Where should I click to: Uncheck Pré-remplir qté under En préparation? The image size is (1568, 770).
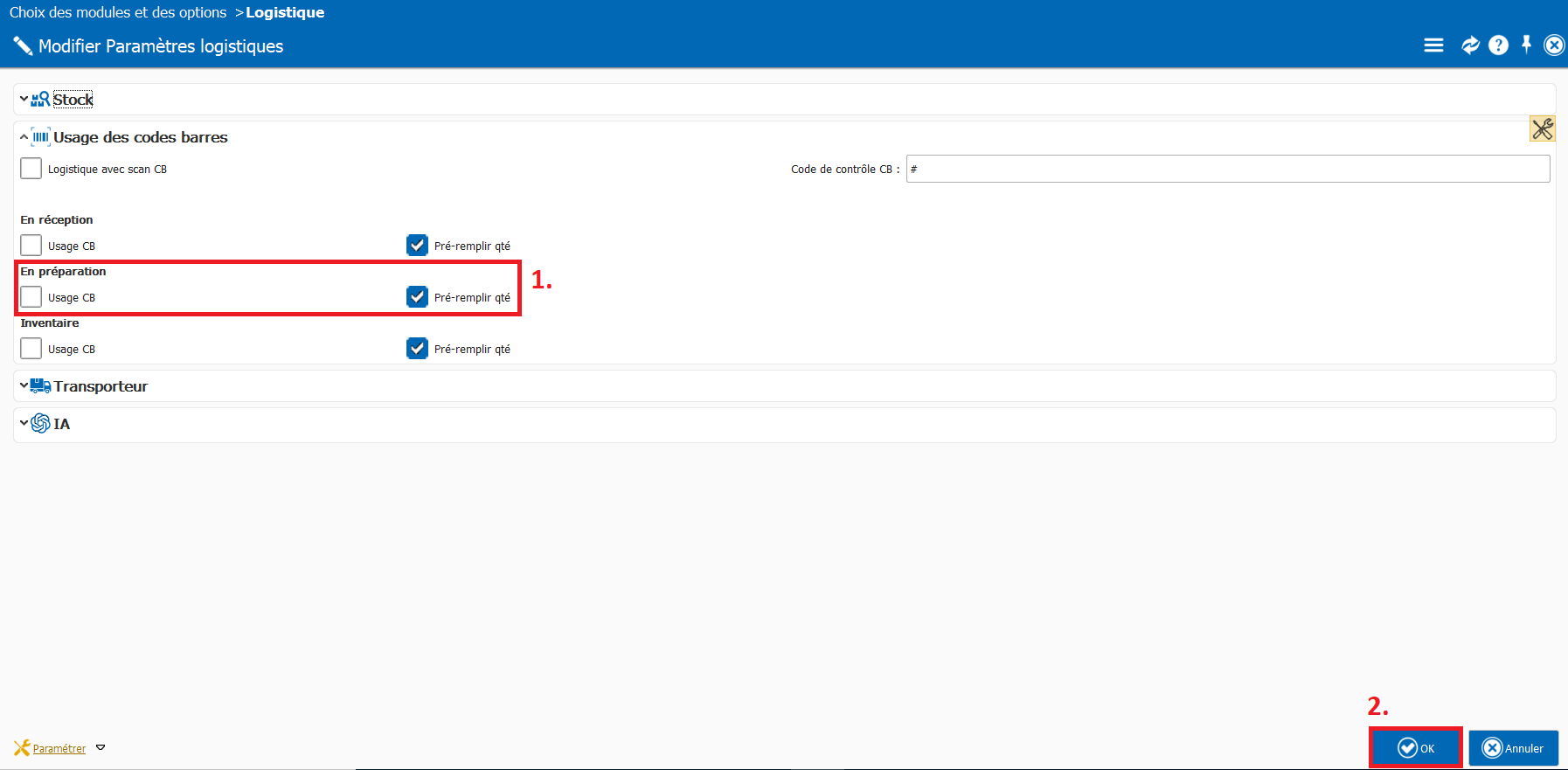coord(417,297)
